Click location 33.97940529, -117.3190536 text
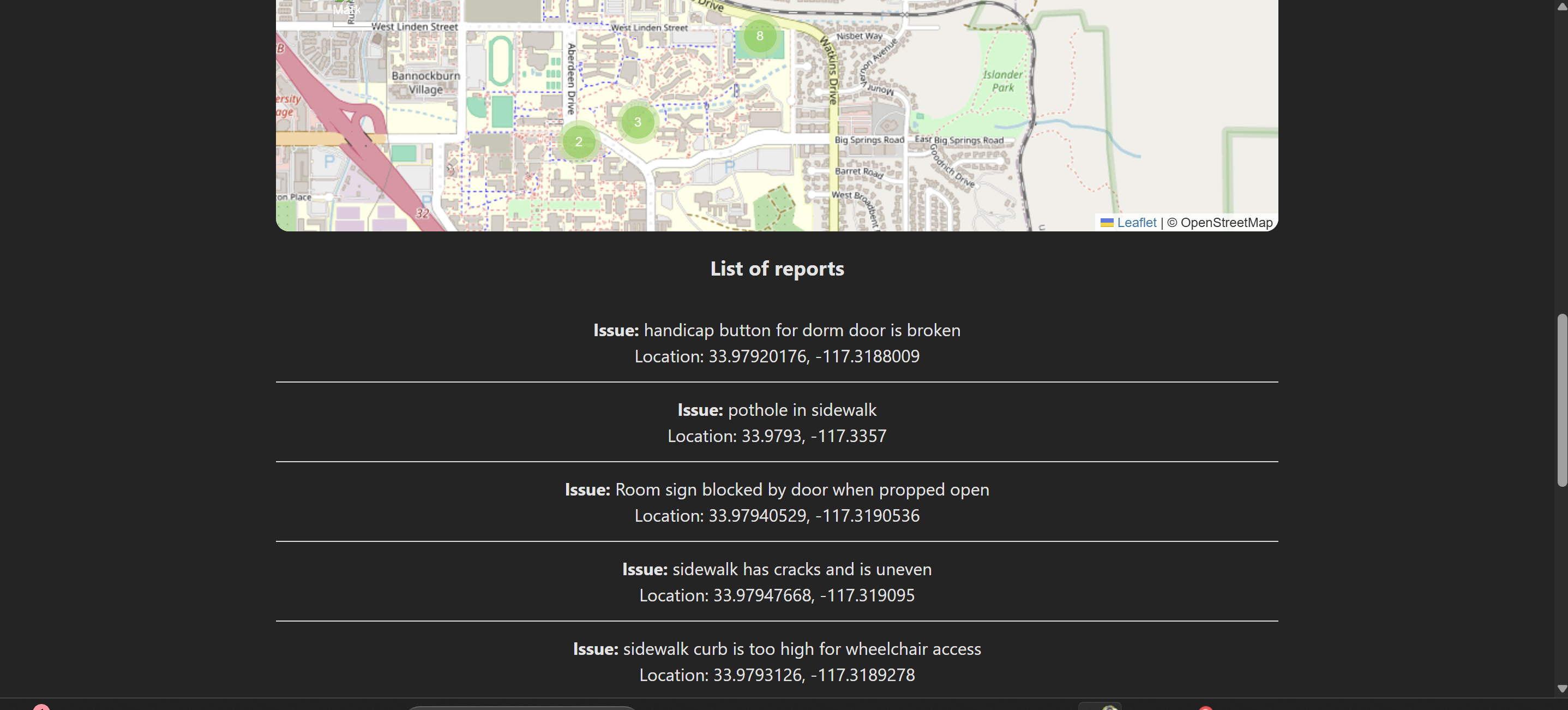Viewport: 1568px width, 710px height. 777,516
